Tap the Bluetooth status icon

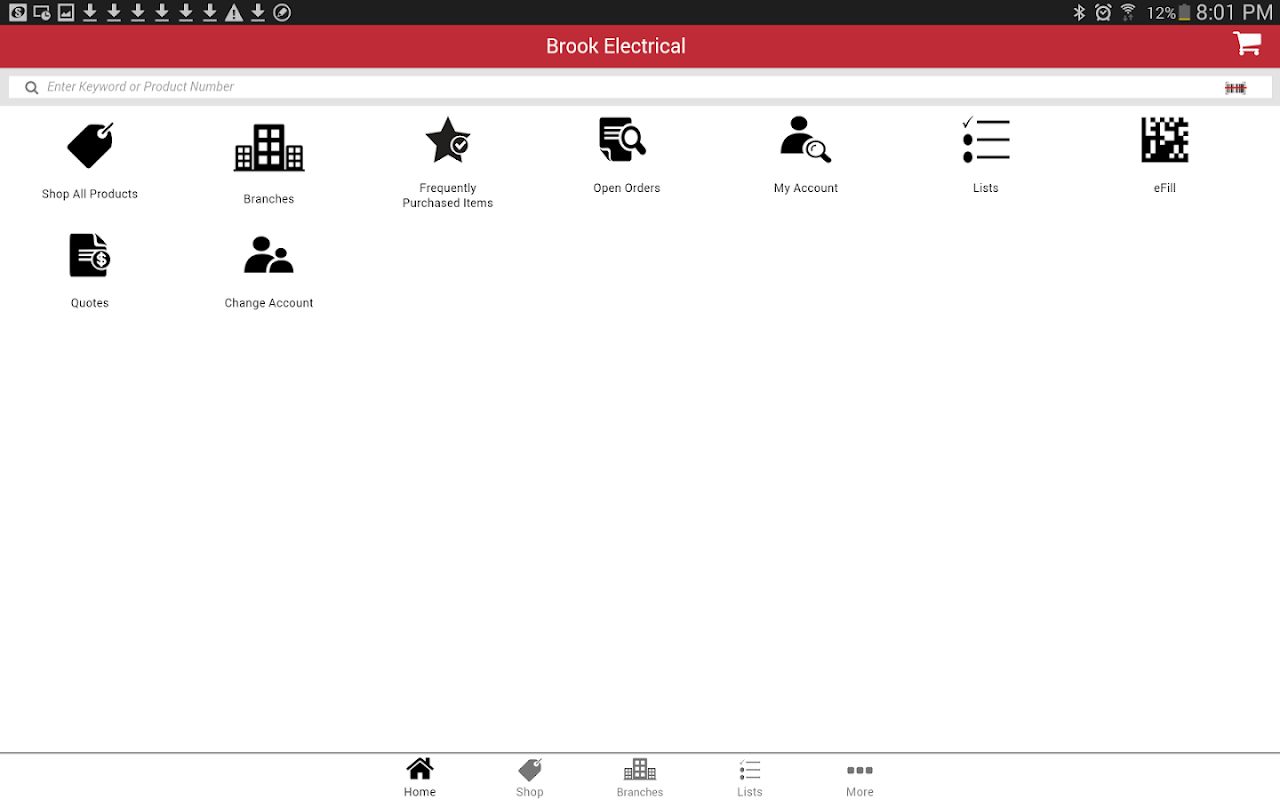pyautogui.click(x=1079, y=12)
